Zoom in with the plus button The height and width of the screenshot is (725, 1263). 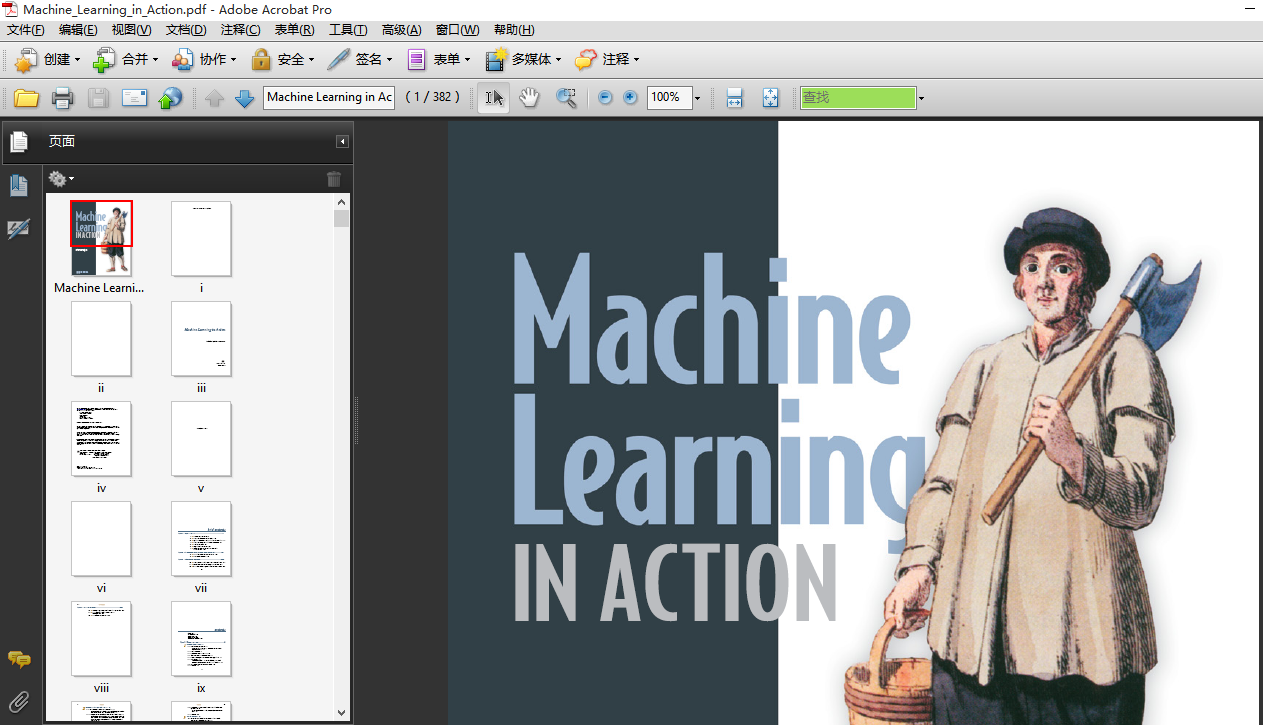tap(630, 98)
